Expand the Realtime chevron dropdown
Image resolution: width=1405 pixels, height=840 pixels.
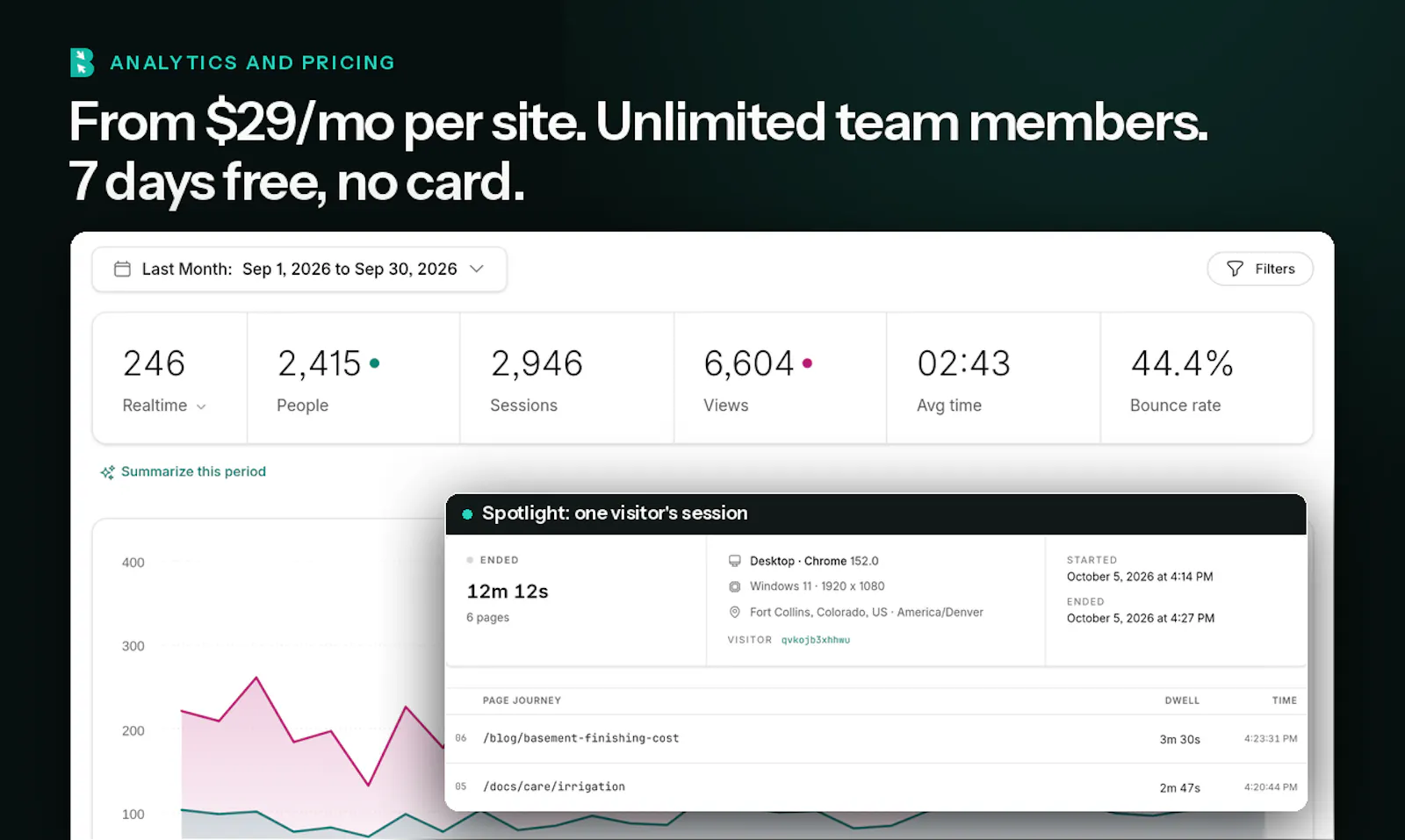point(201,406)
